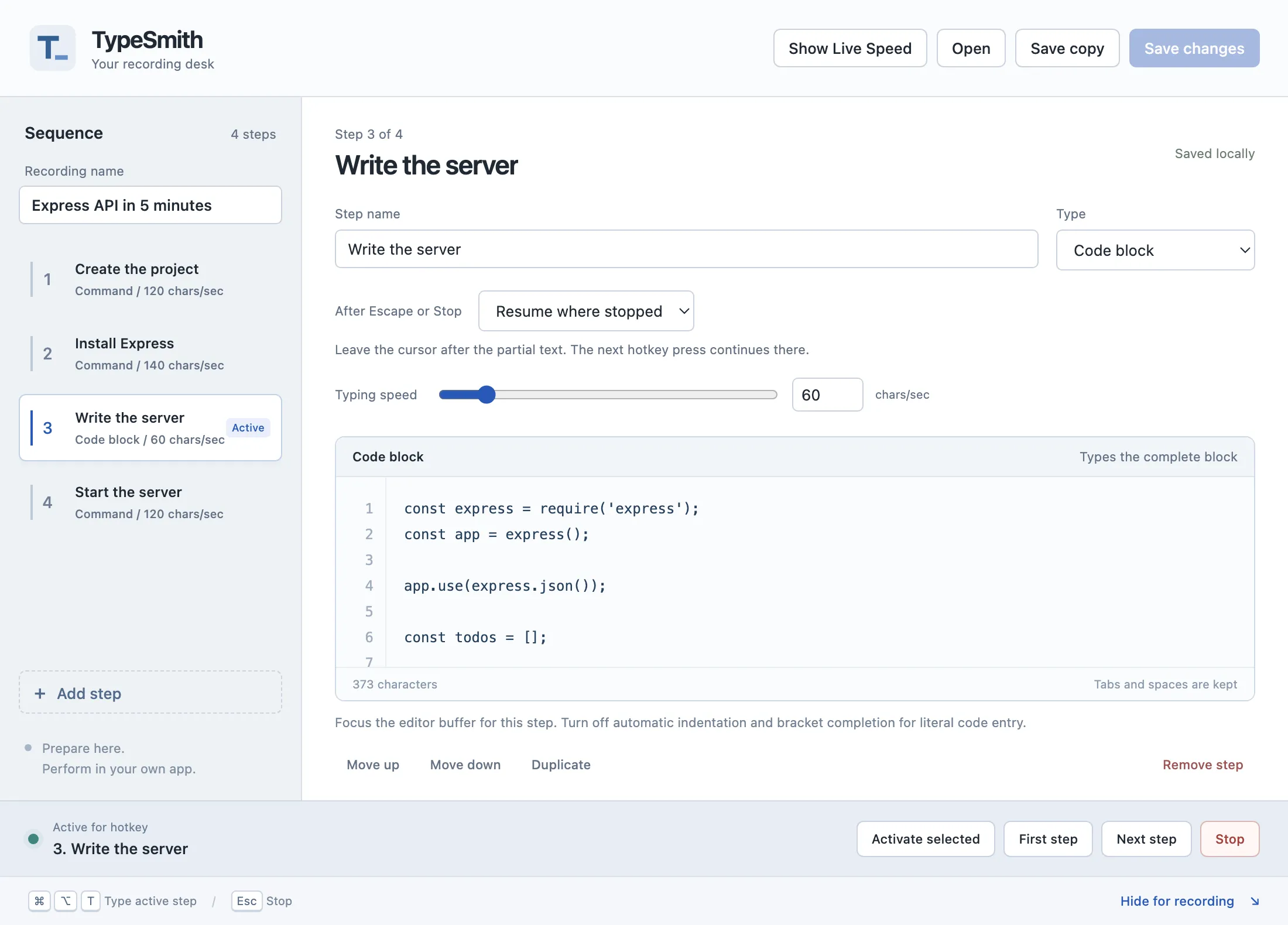
Task: Click the typing speed slider track
Action: pyautogui.click(x=608, y=395)
